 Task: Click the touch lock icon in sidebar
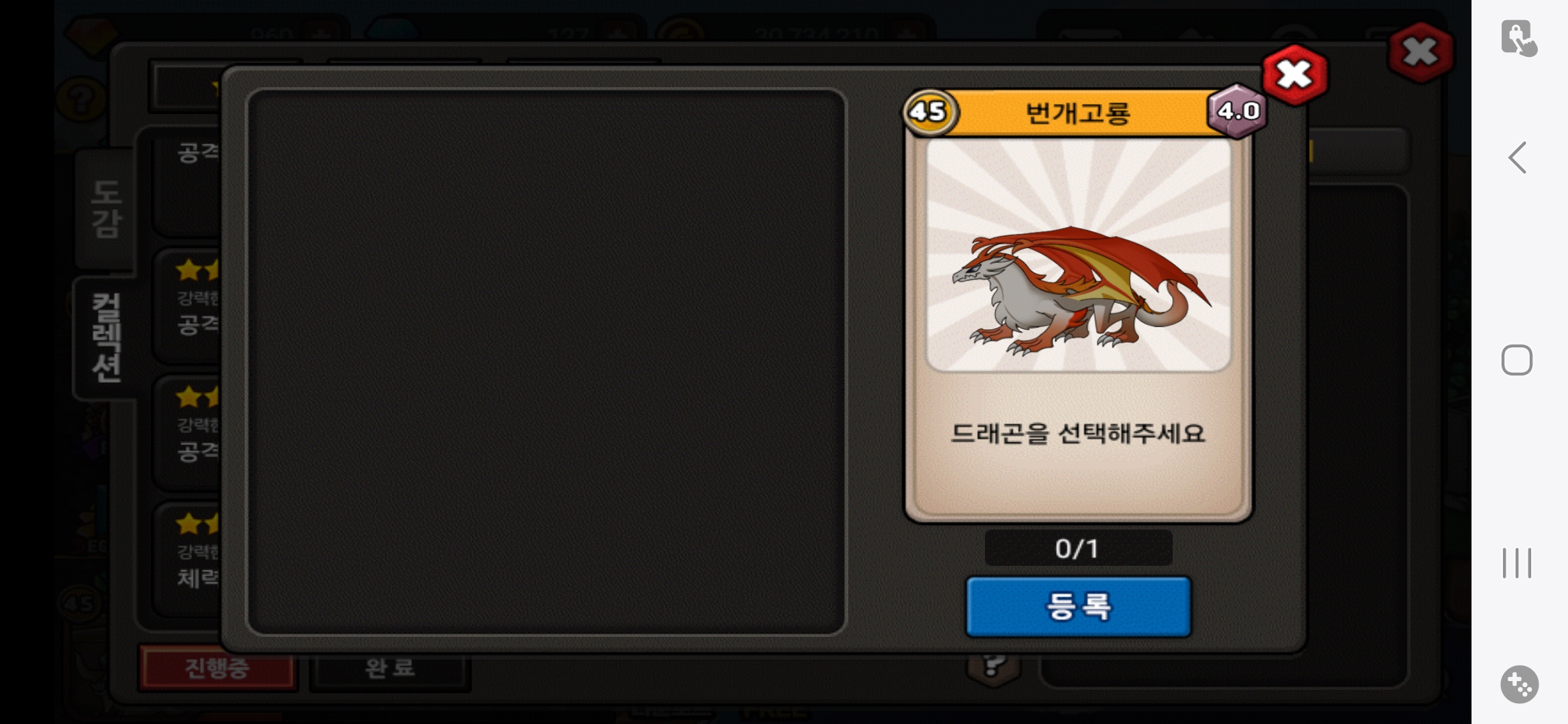click(1518, 38)
